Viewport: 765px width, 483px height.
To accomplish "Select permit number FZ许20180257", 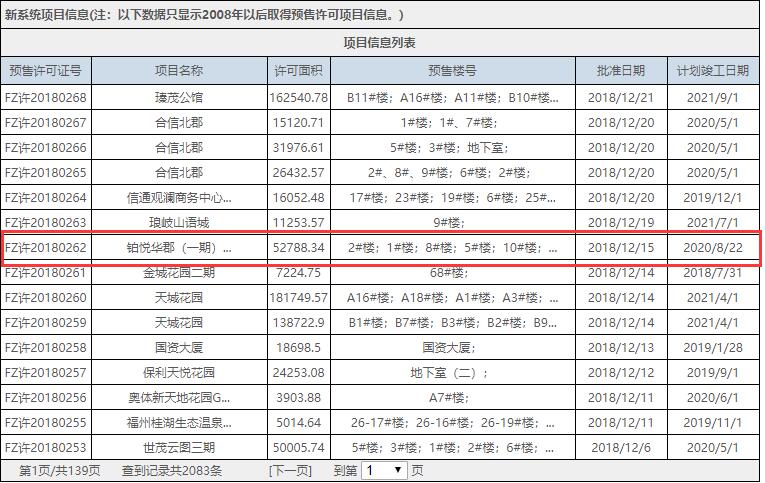I will click(x=45, y=373).
